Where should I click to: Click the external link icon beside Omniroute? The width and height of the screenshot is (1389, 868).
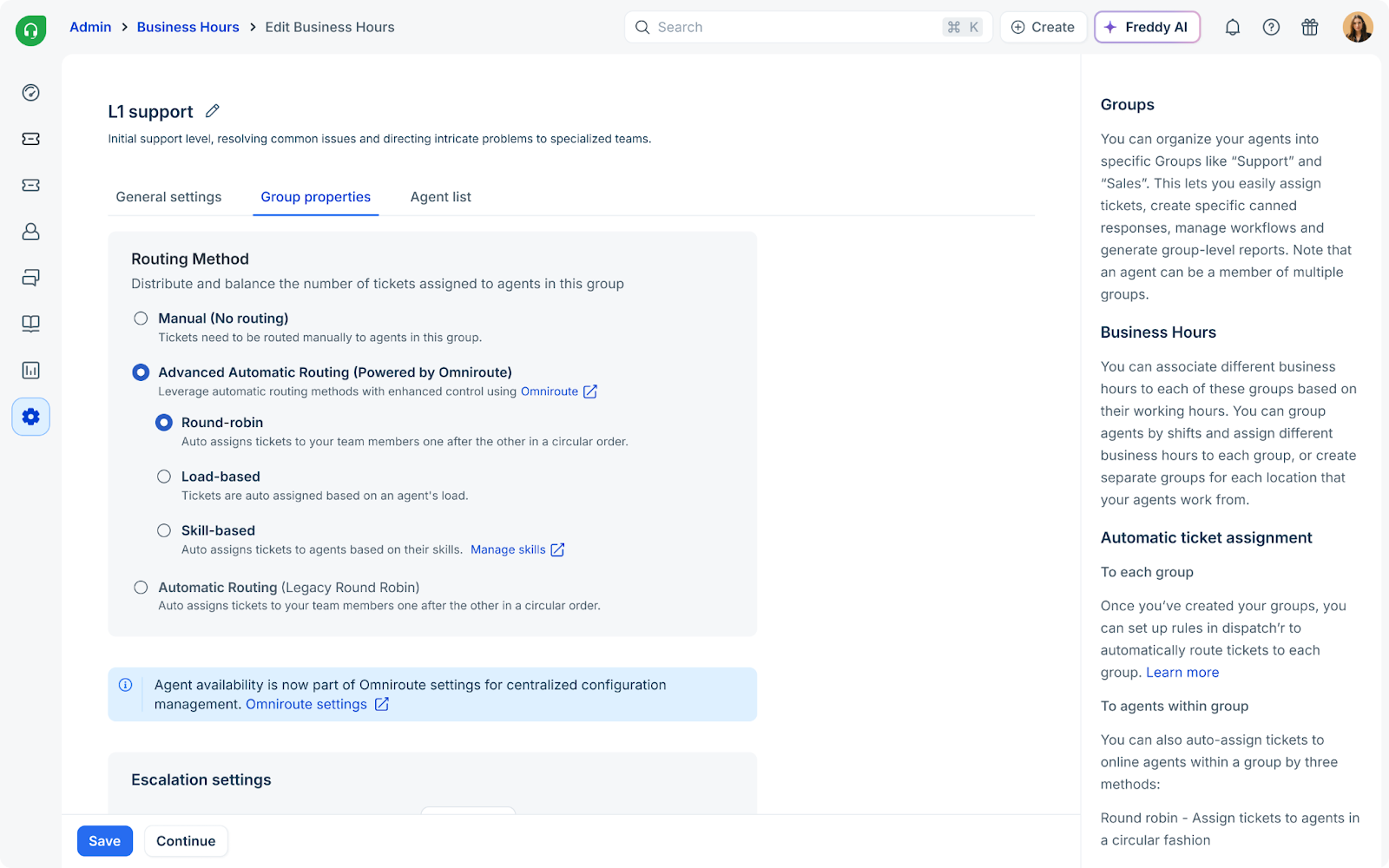pos(590,391)
